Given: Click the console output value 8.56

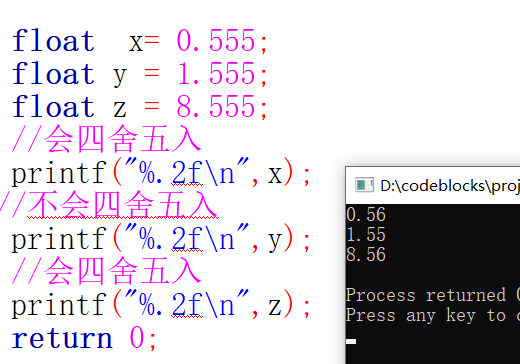Looking at the screenshot, I should tap(366, 254).
